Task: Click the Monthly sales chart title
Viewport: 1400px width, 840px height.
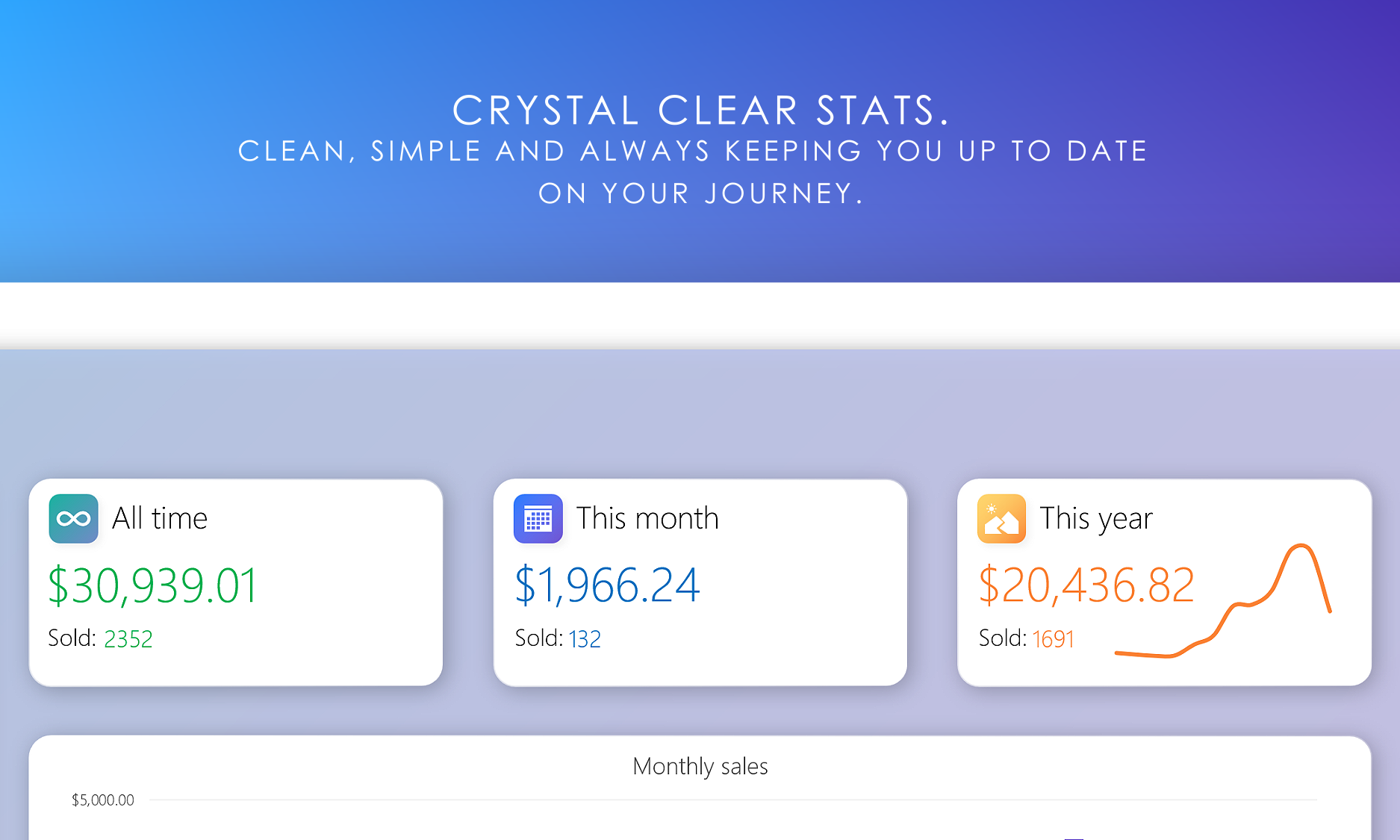Action: coord(700,766)
